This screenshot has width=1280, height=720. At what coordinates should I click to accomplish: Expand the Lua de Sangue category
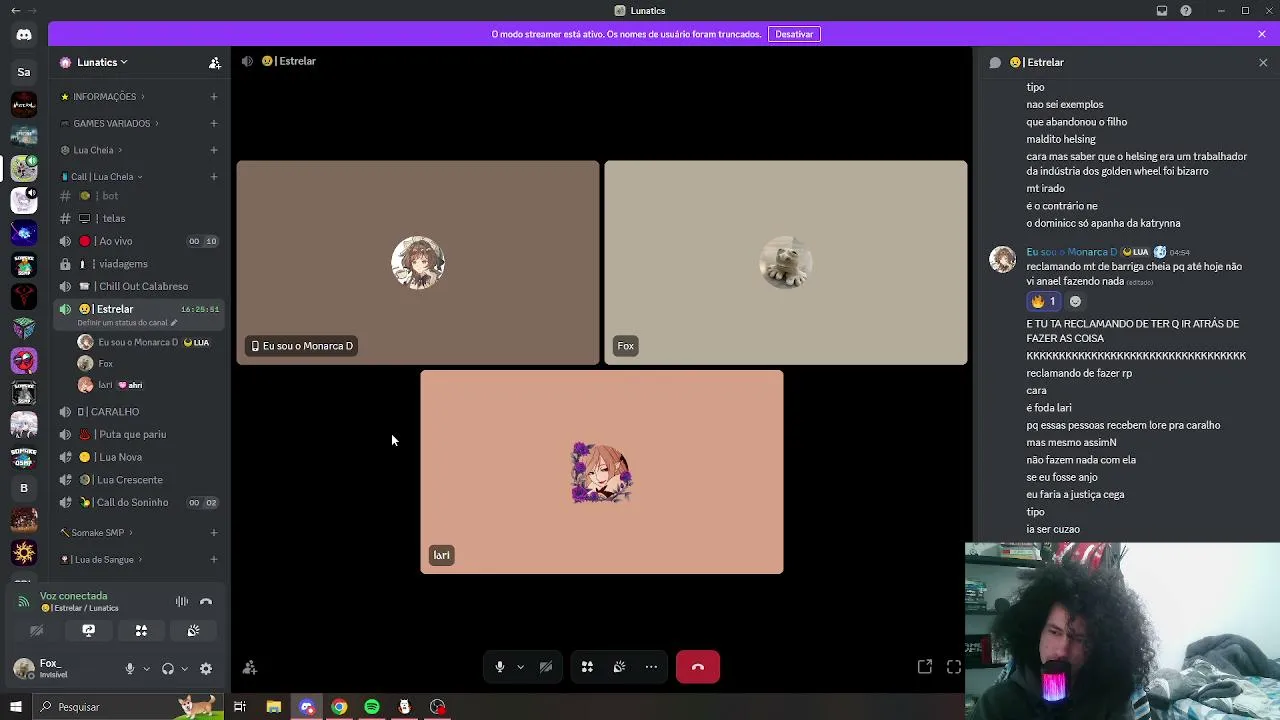coord(102,559)
